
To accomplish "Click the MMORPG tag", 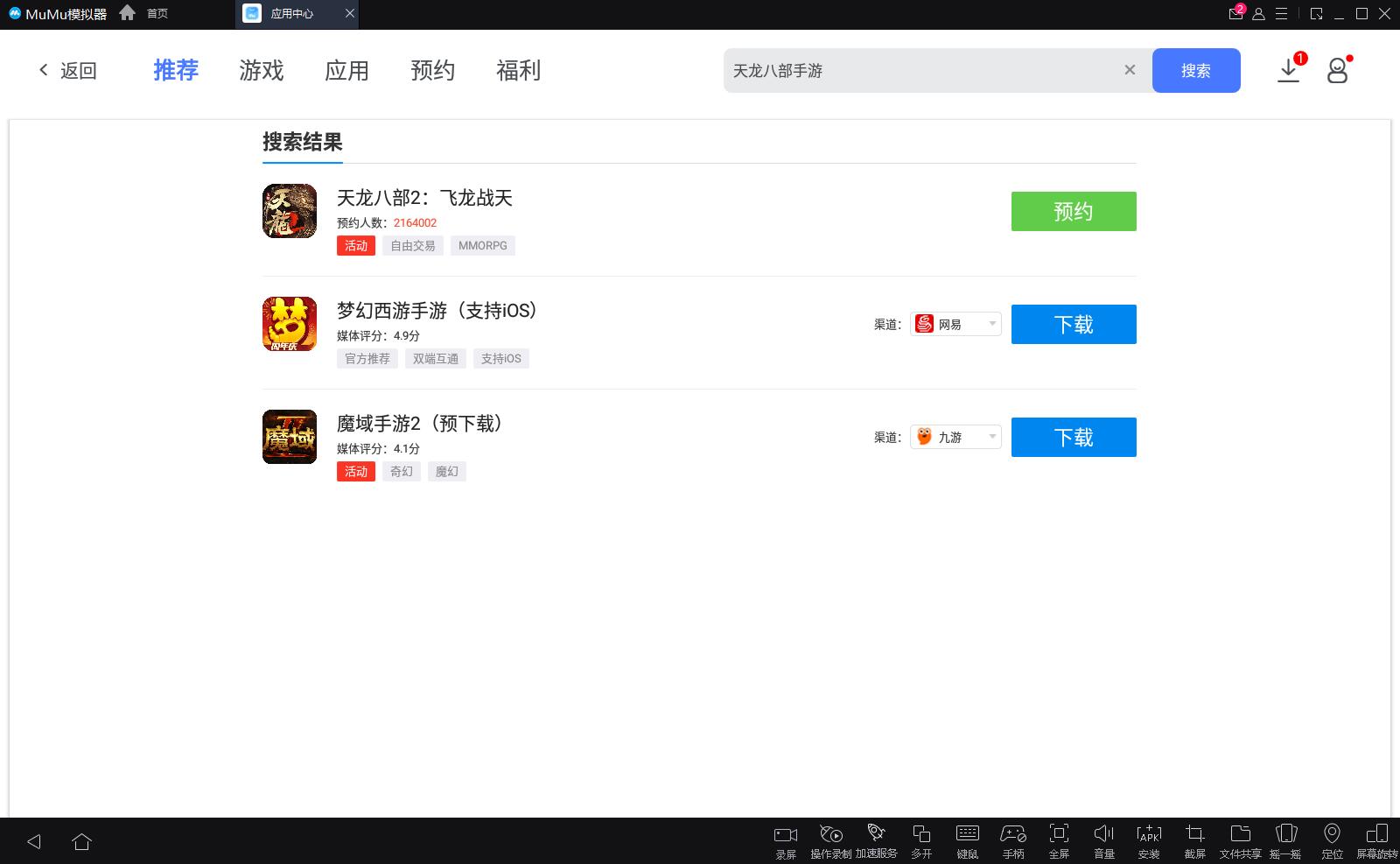I will (x=483, y=246).
